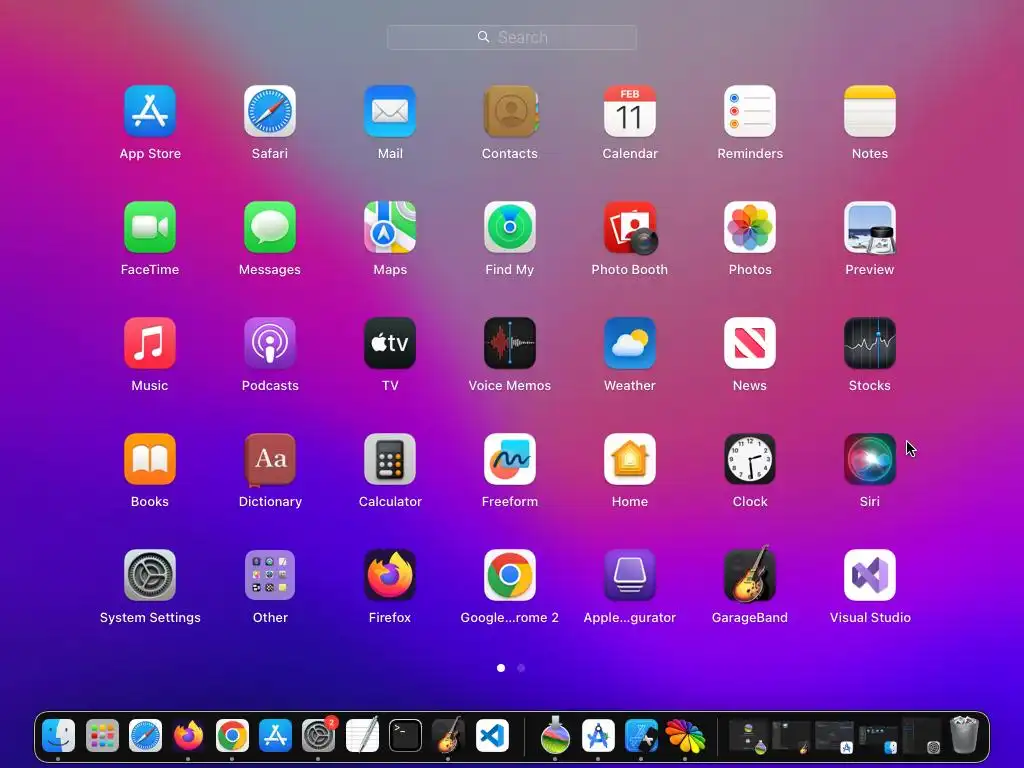The image size is (1024, 768).
Task: Open Voice Memos
Action: pyautogui.click(x=510, y=343)
